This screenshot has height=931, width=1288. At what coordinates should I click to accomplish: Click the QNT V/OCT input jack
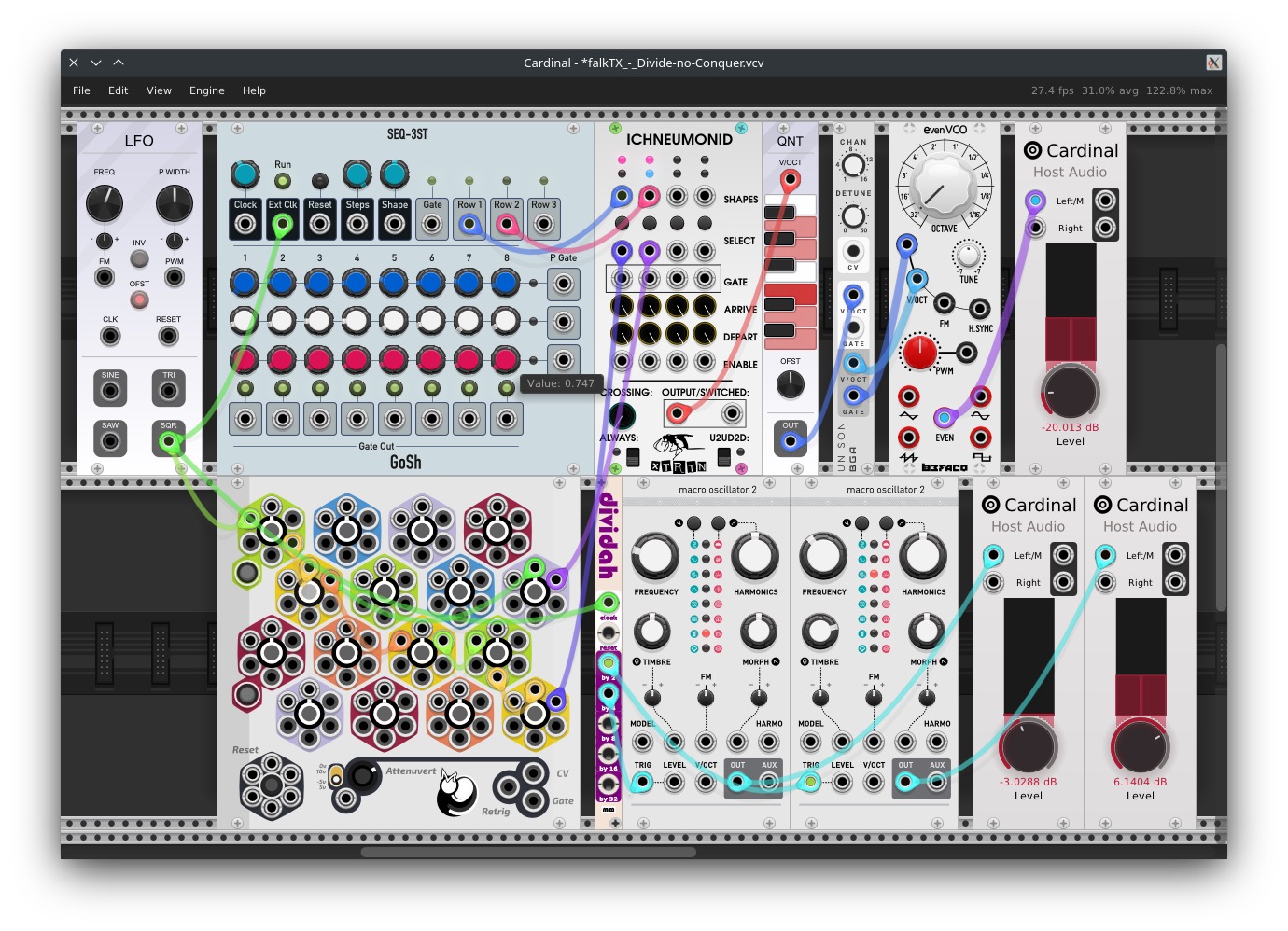point(790,180)
